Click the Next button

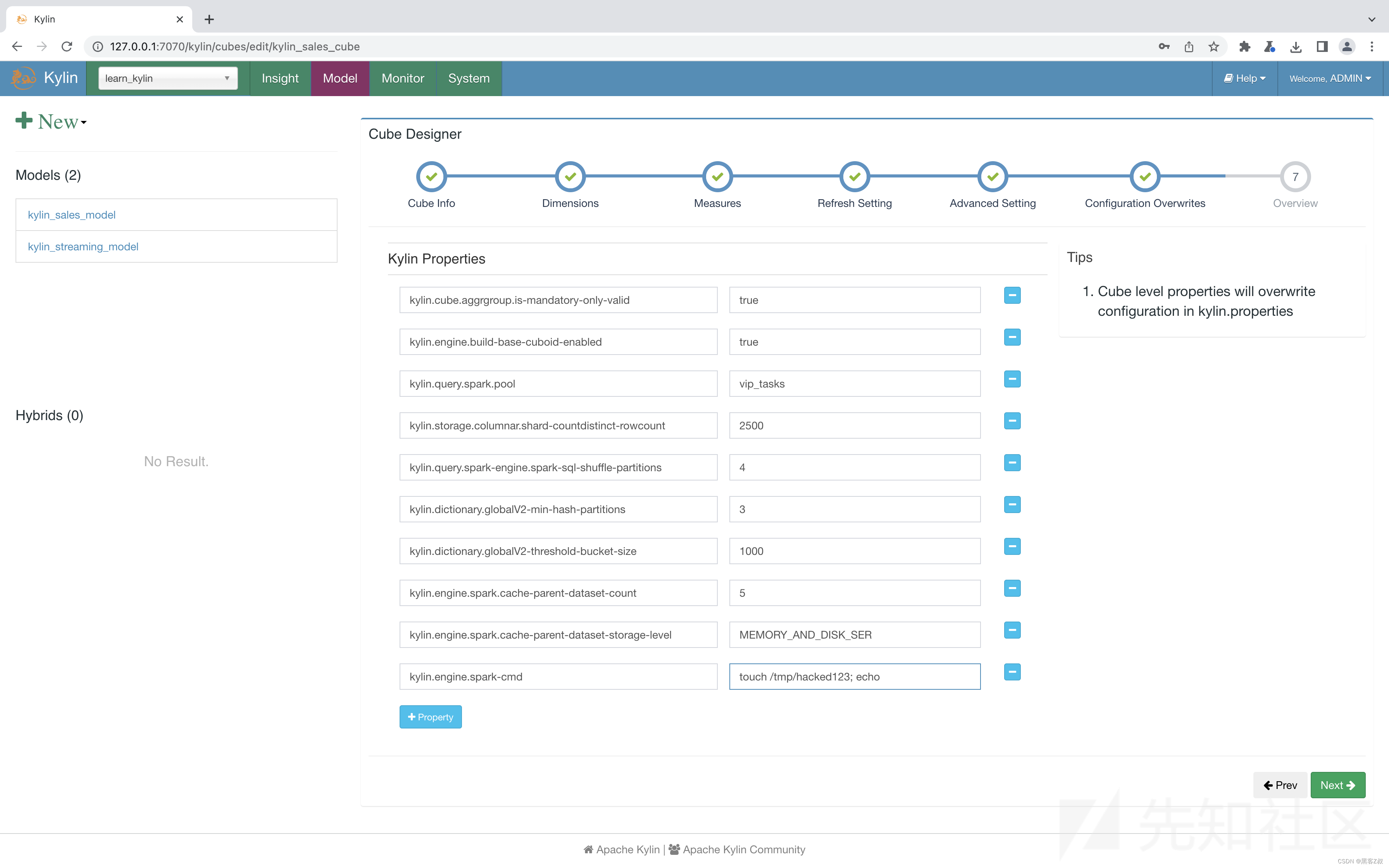tap(1337, 785)
